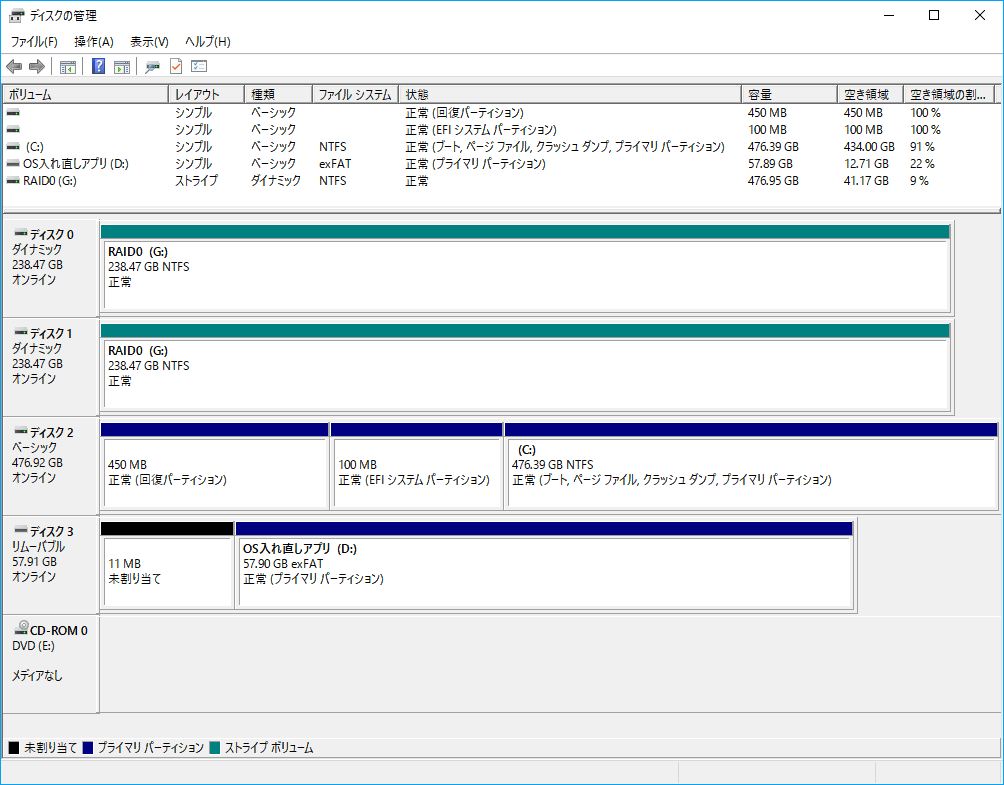
Task: Toggle the action pane toolbar icon
Action: (x=122, y=67)
